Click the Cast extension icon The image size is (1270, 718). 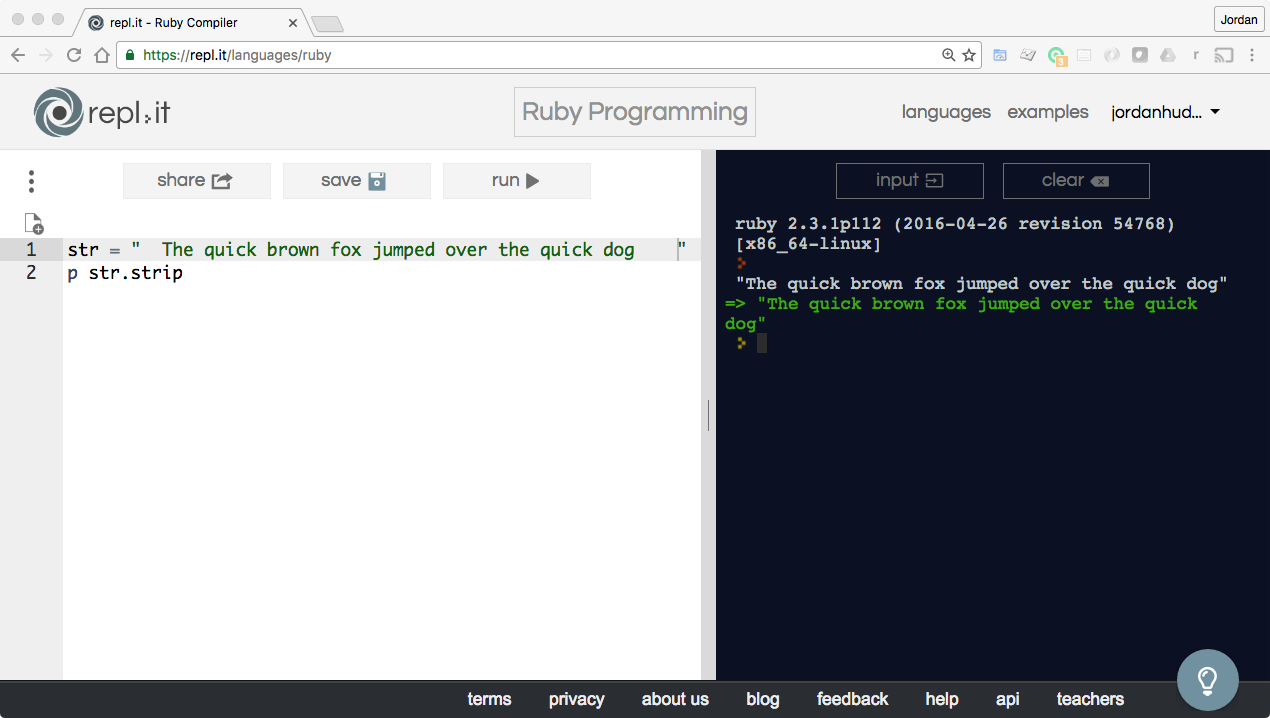pyautogui.click(x=1224, y=56)
